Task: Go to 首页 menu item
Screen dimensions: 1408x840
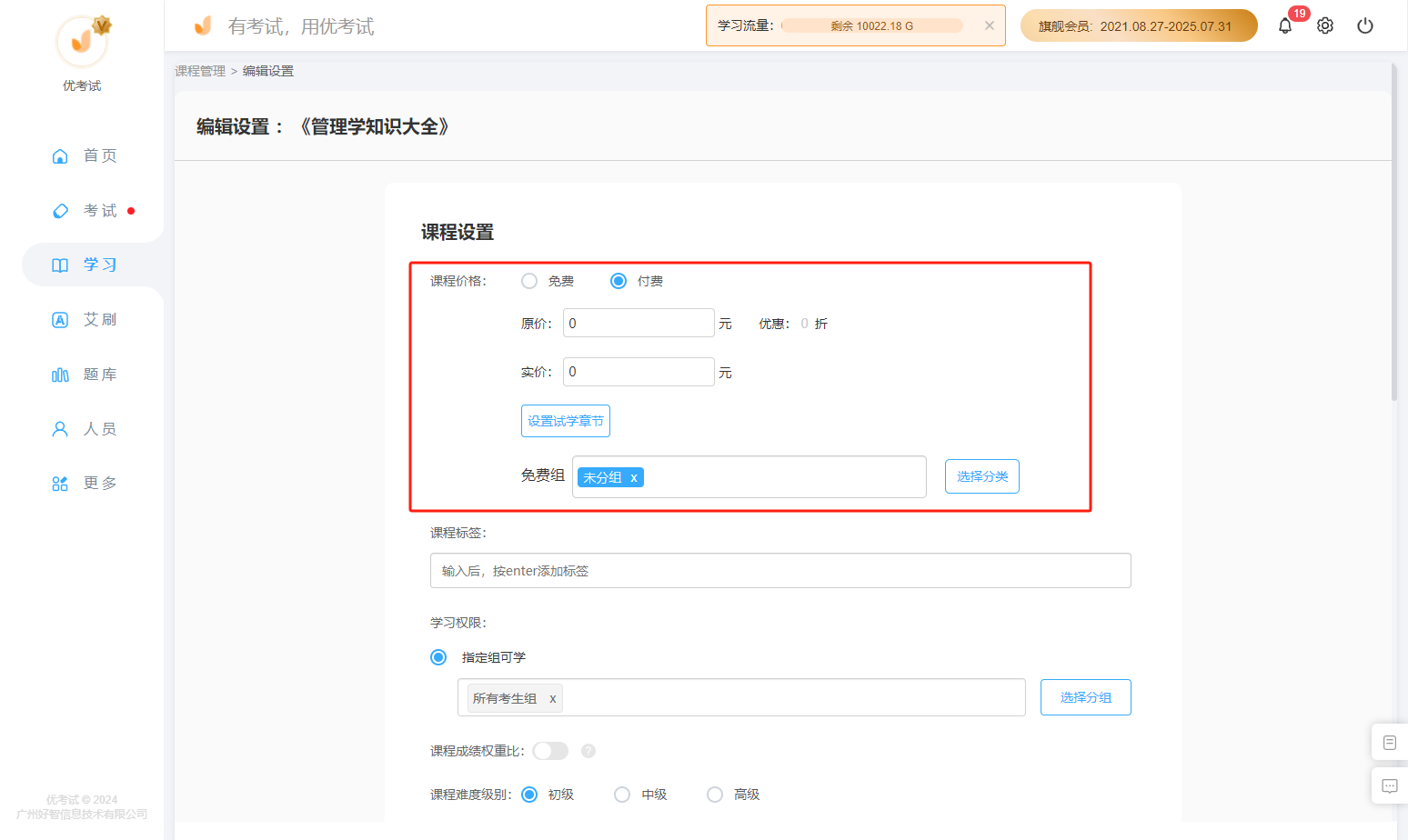Action: pyautogui.click(x=100, y=156)
